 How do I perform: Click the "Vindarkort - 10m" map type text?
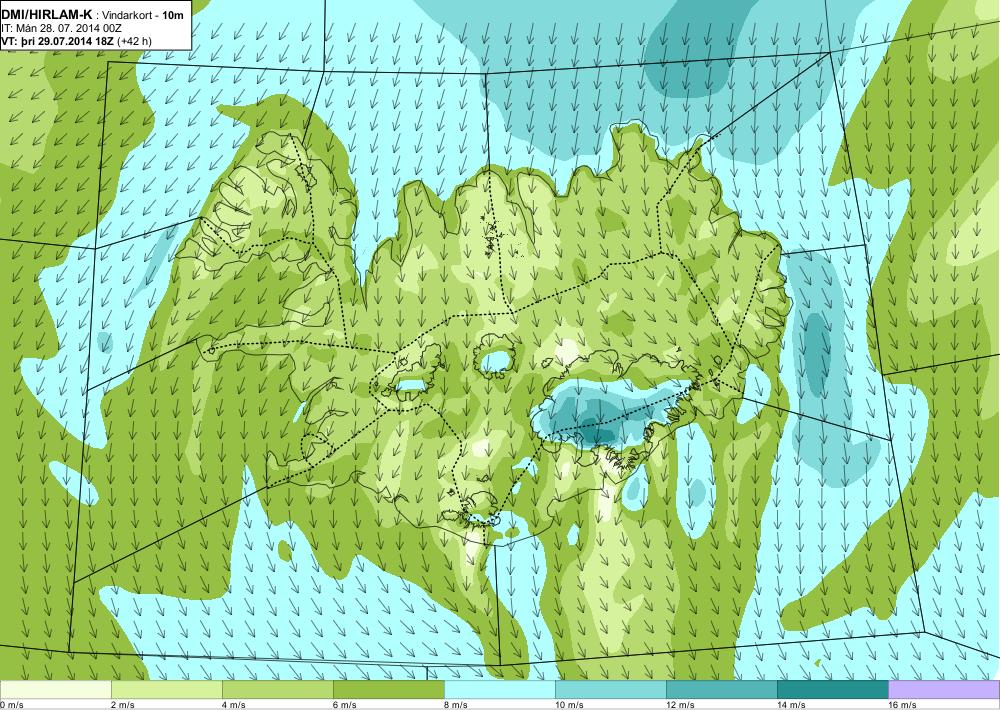(143, 15)
